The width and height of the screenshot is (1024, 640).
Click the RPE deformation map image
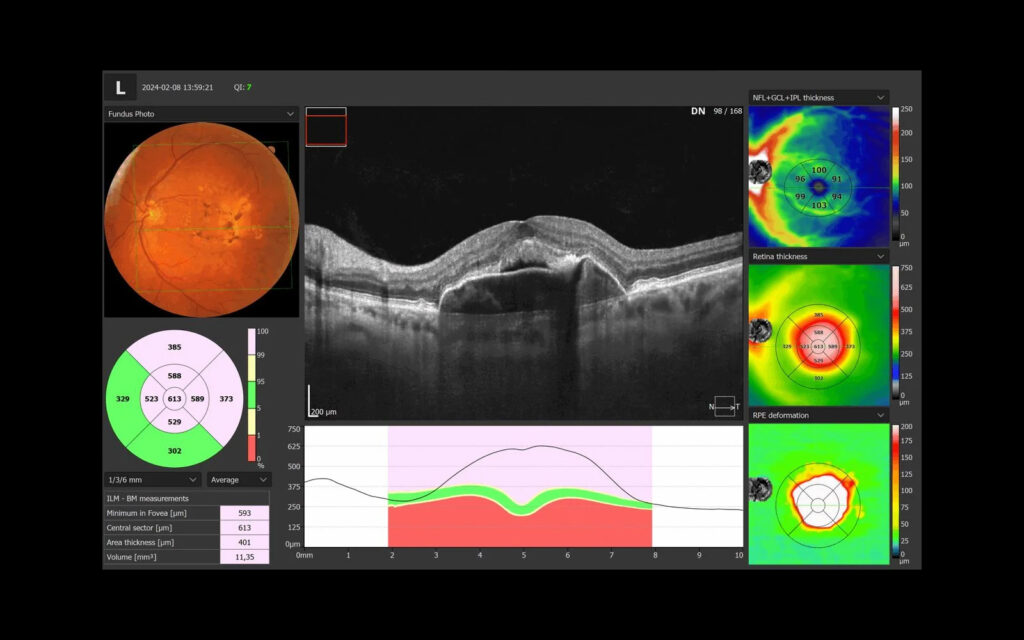818,494
